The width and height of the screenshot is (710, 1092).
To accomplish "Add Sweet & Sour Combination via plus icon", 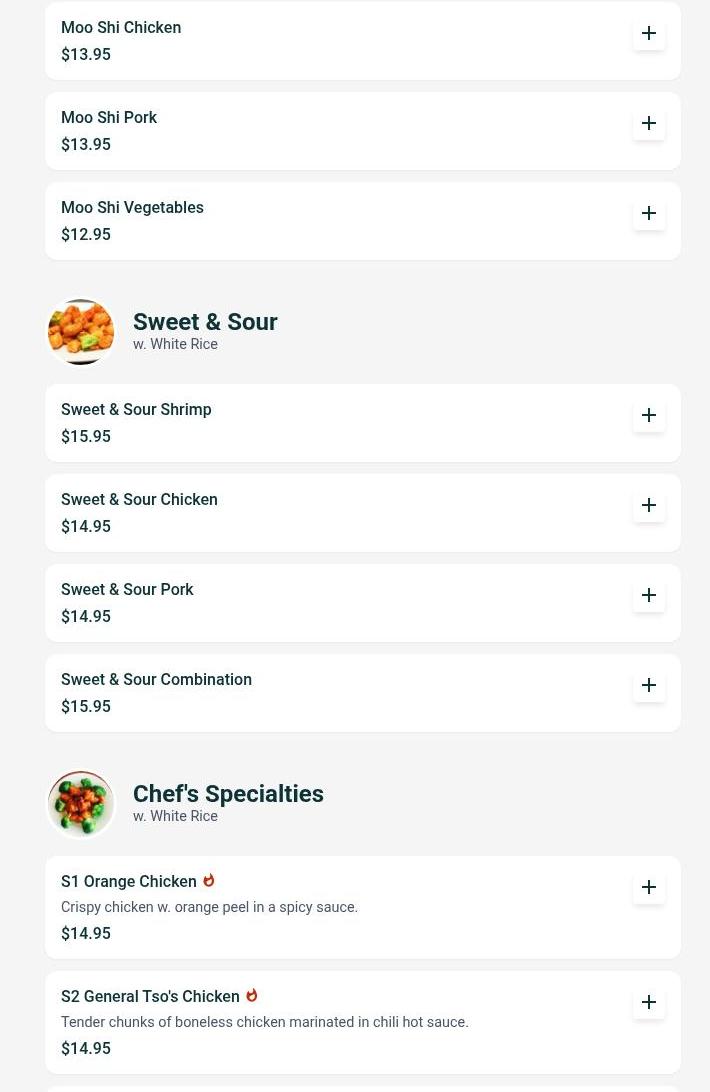I will coord(649,685).
